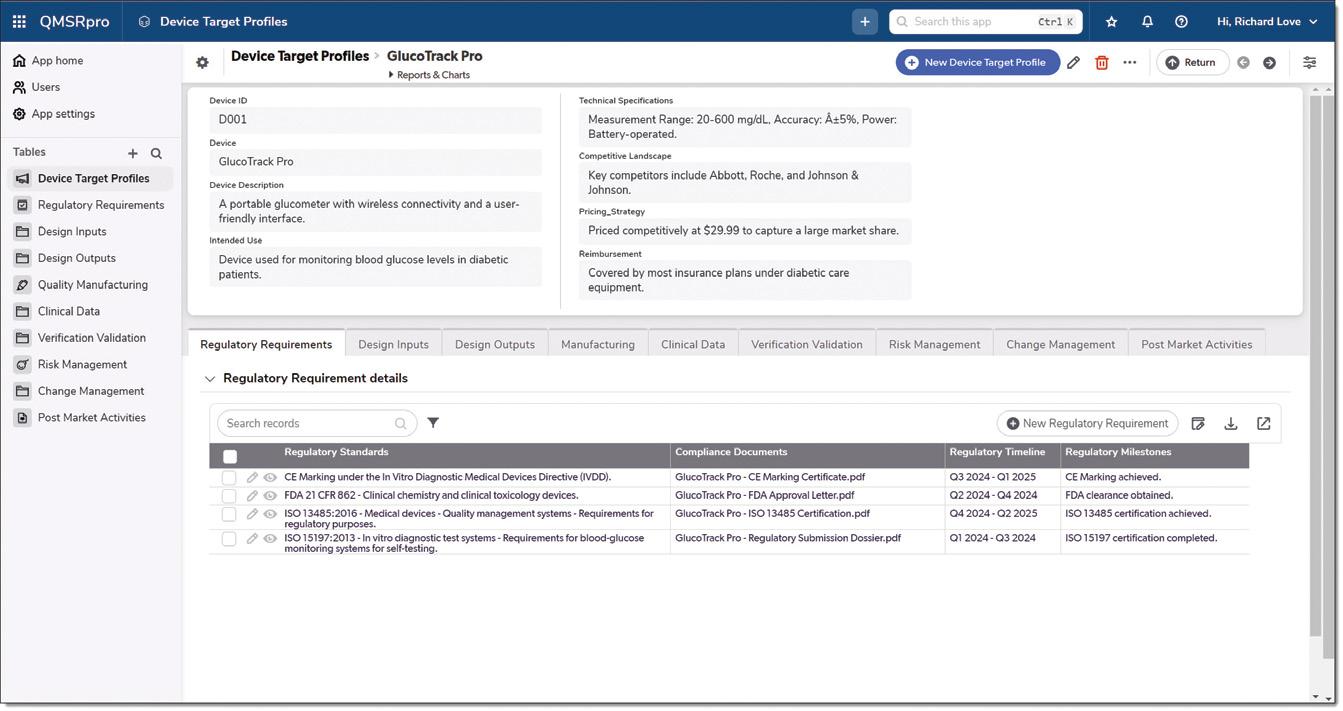
Task: Edit the CE Marking row with pencil
Action: (x=252, y=478)
